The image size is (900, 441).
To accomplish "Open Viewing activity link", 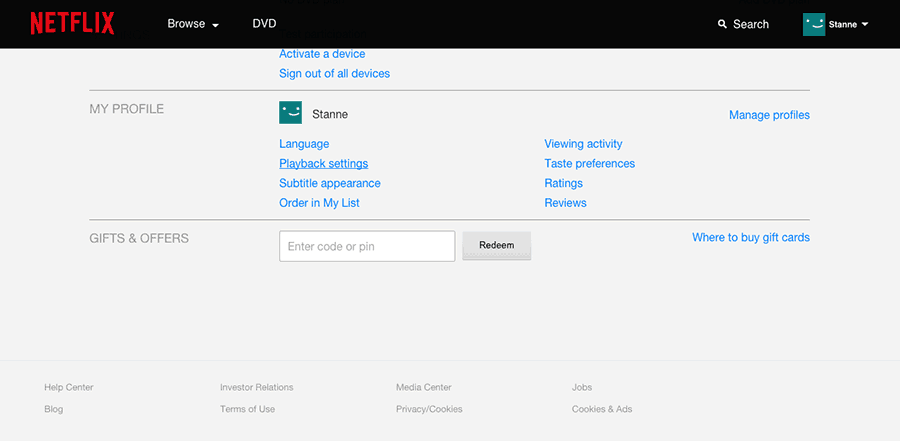I will 583,144.
